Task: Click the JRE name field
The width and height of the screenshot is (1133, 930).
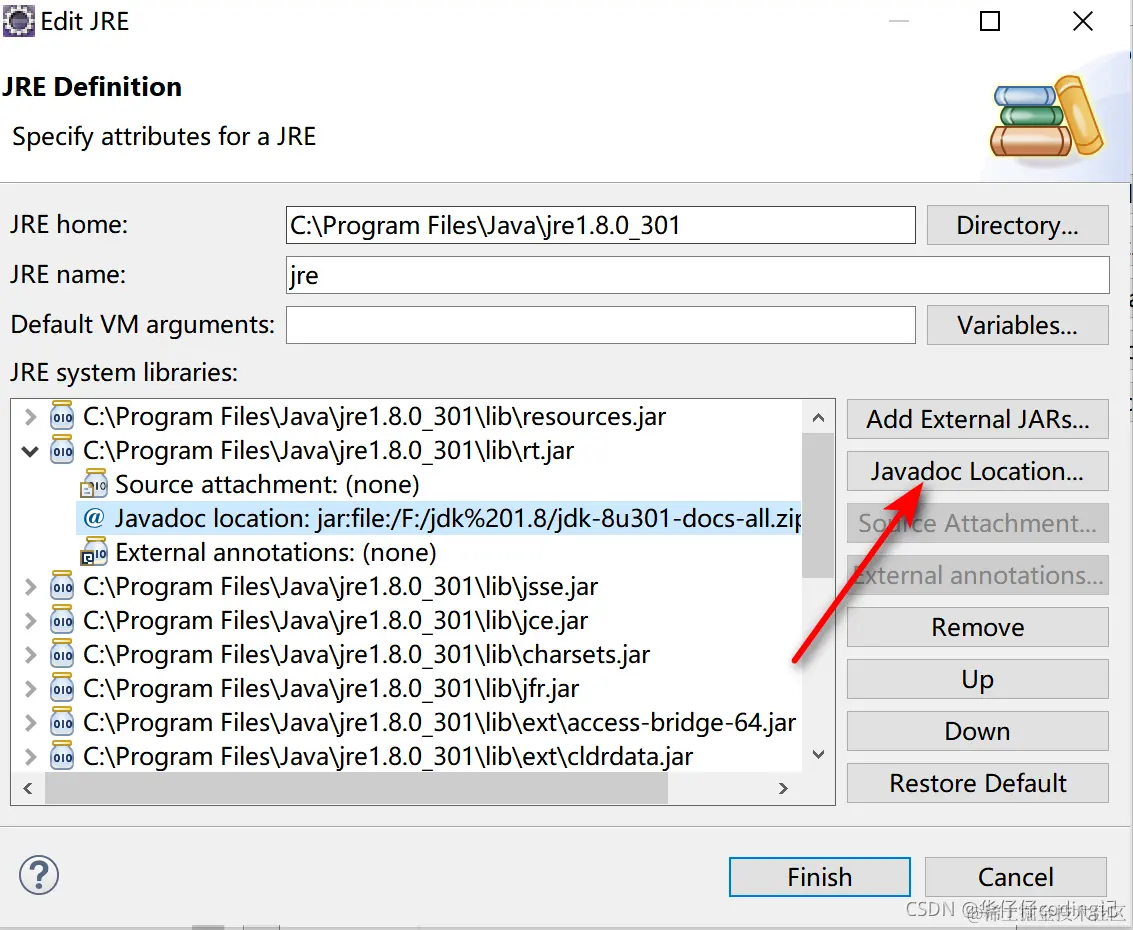Action: coord(697,275)
